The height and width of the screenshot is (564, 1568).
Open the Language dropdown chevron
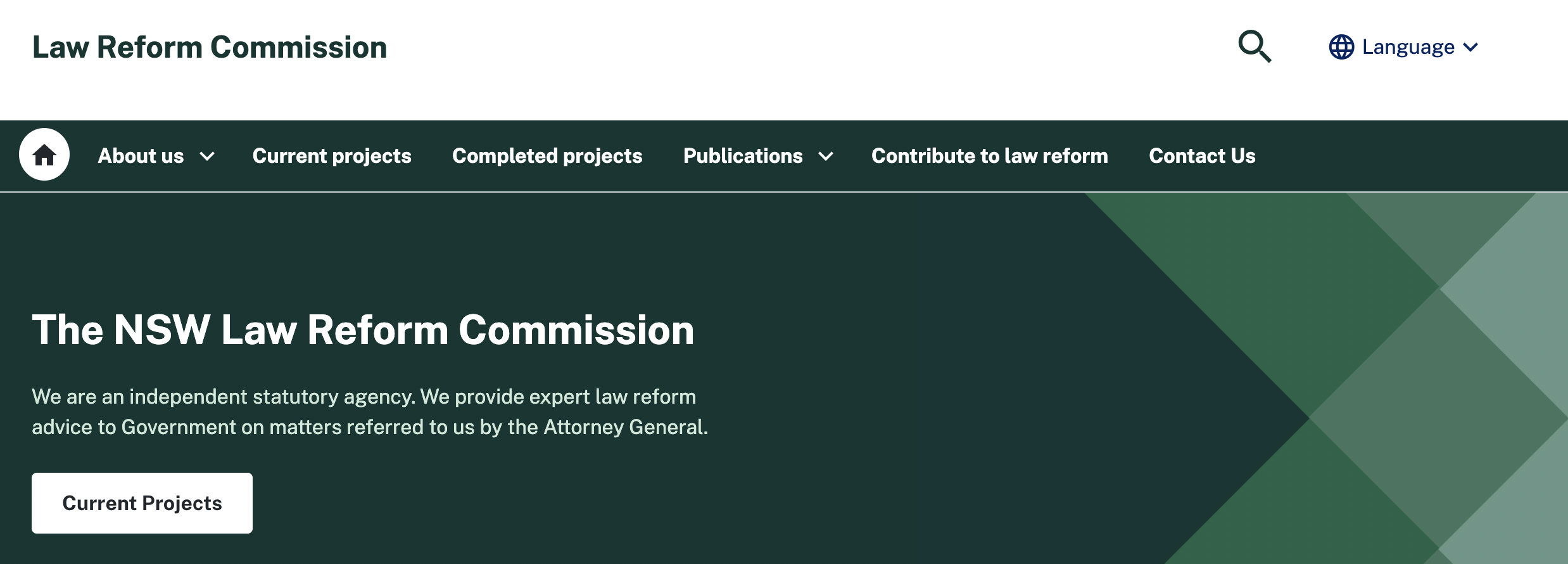[x=1471, y=47]
